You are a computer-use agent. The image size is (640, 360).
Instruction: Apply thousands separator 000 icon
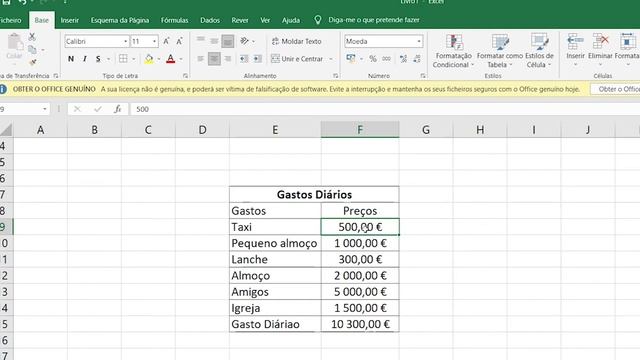pyautogui.click(x=386, y=59)
